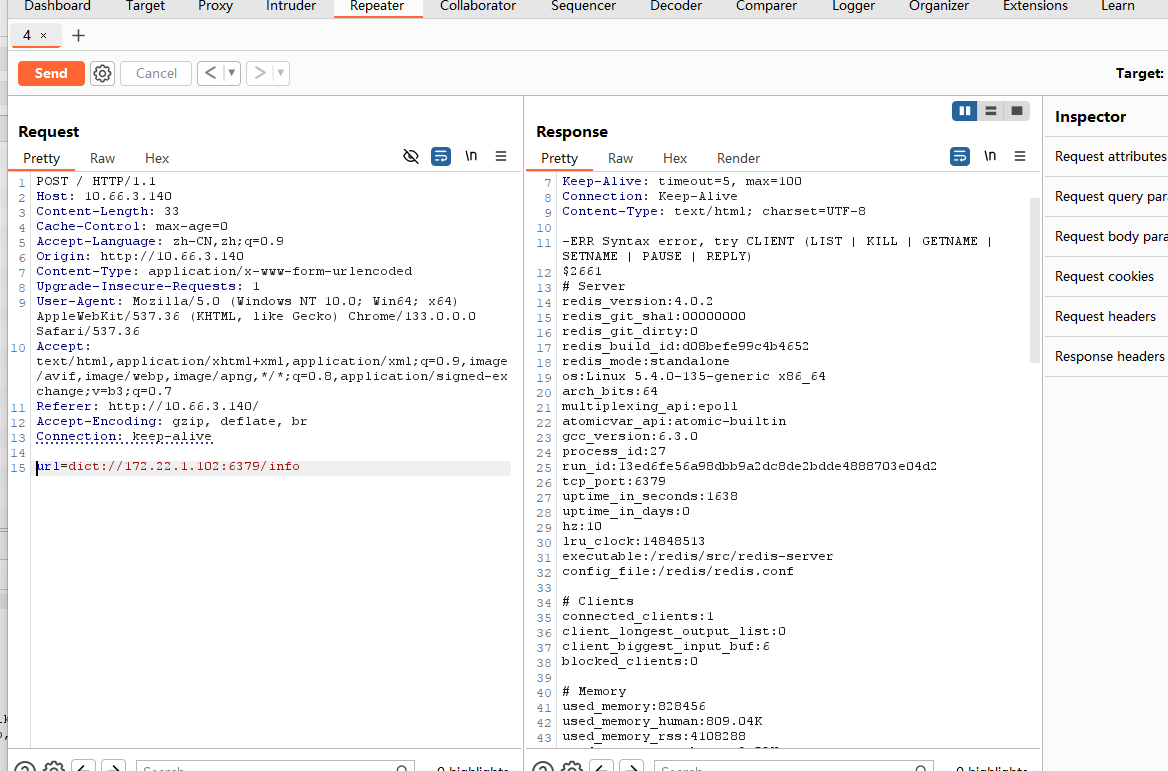This screenshot has width=1168, height=771.
Task: Switch Response view to Render
Action: (x=737, y=158)
